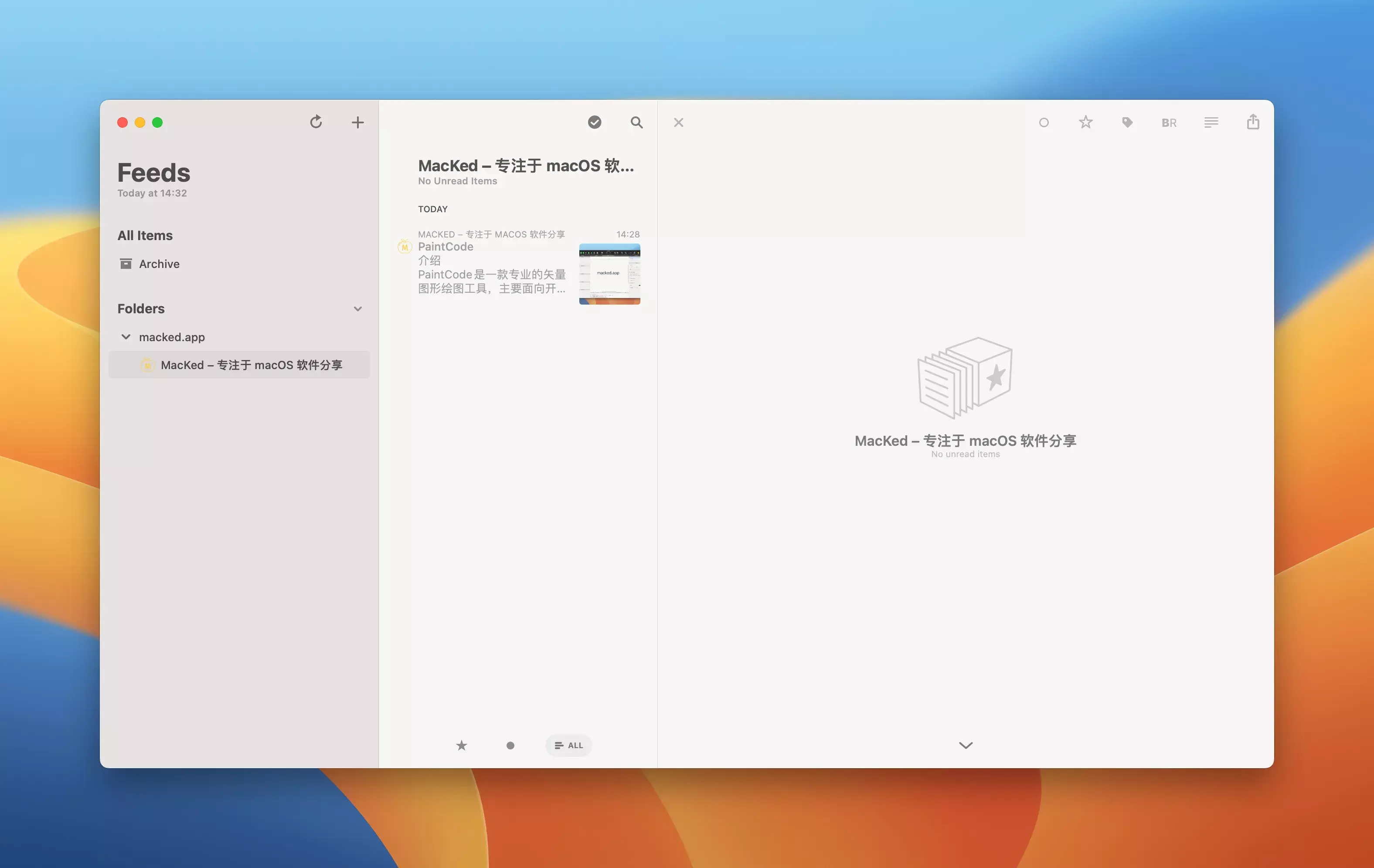Select the ALL filter at list bottom
The image size is (1374, 868).
(568, 745)
